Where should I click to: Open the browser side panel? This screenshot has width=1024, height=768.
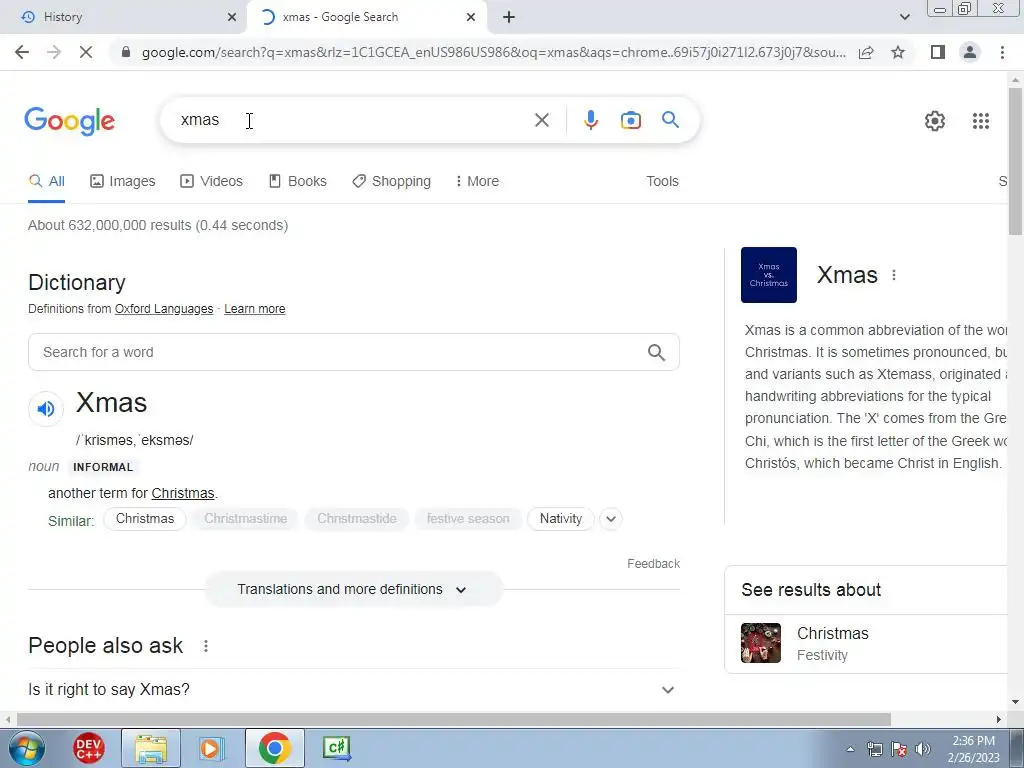coord(938,52)
